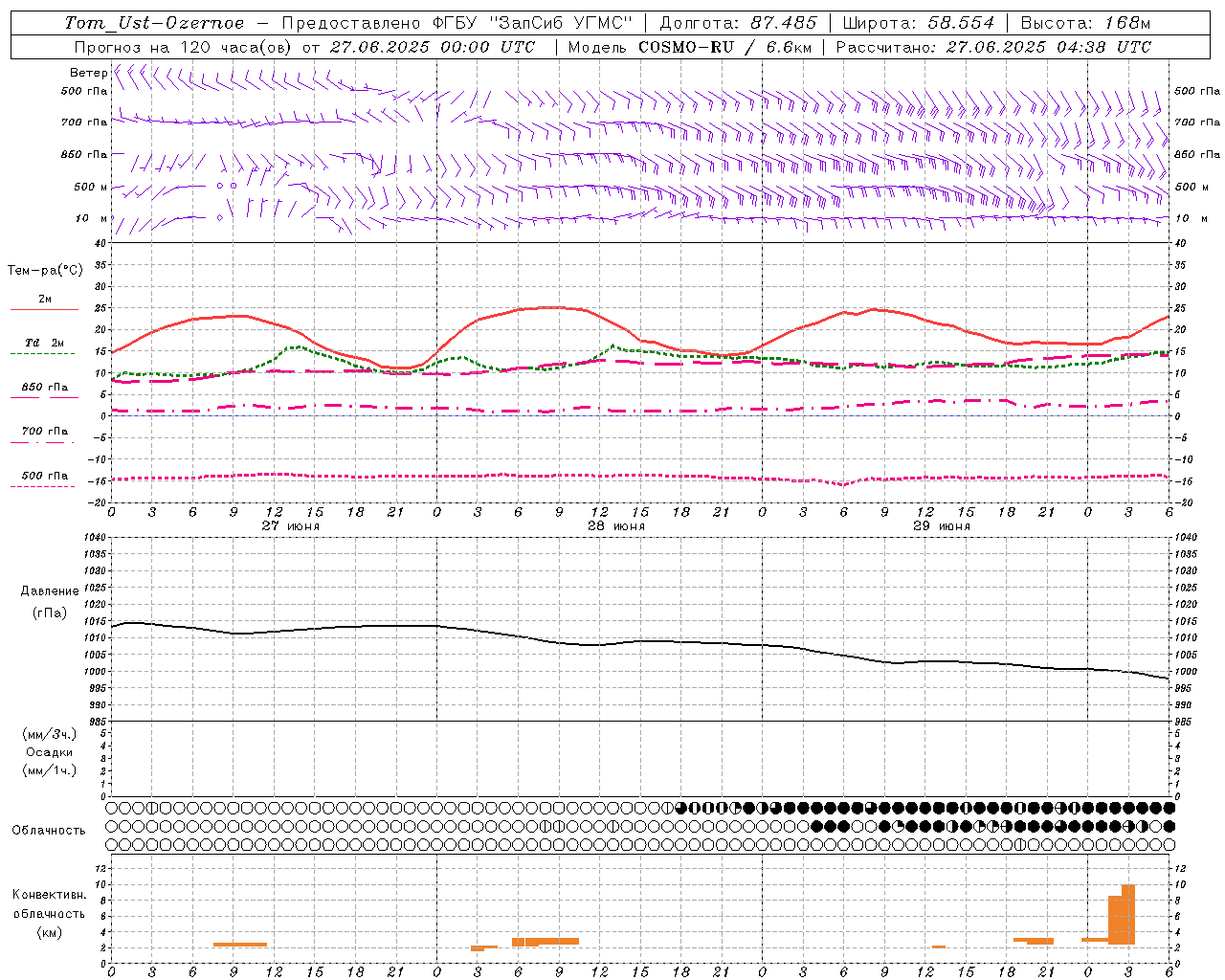Click the station title Tom_Ust-Ozernoe

(x=154, y=23)
